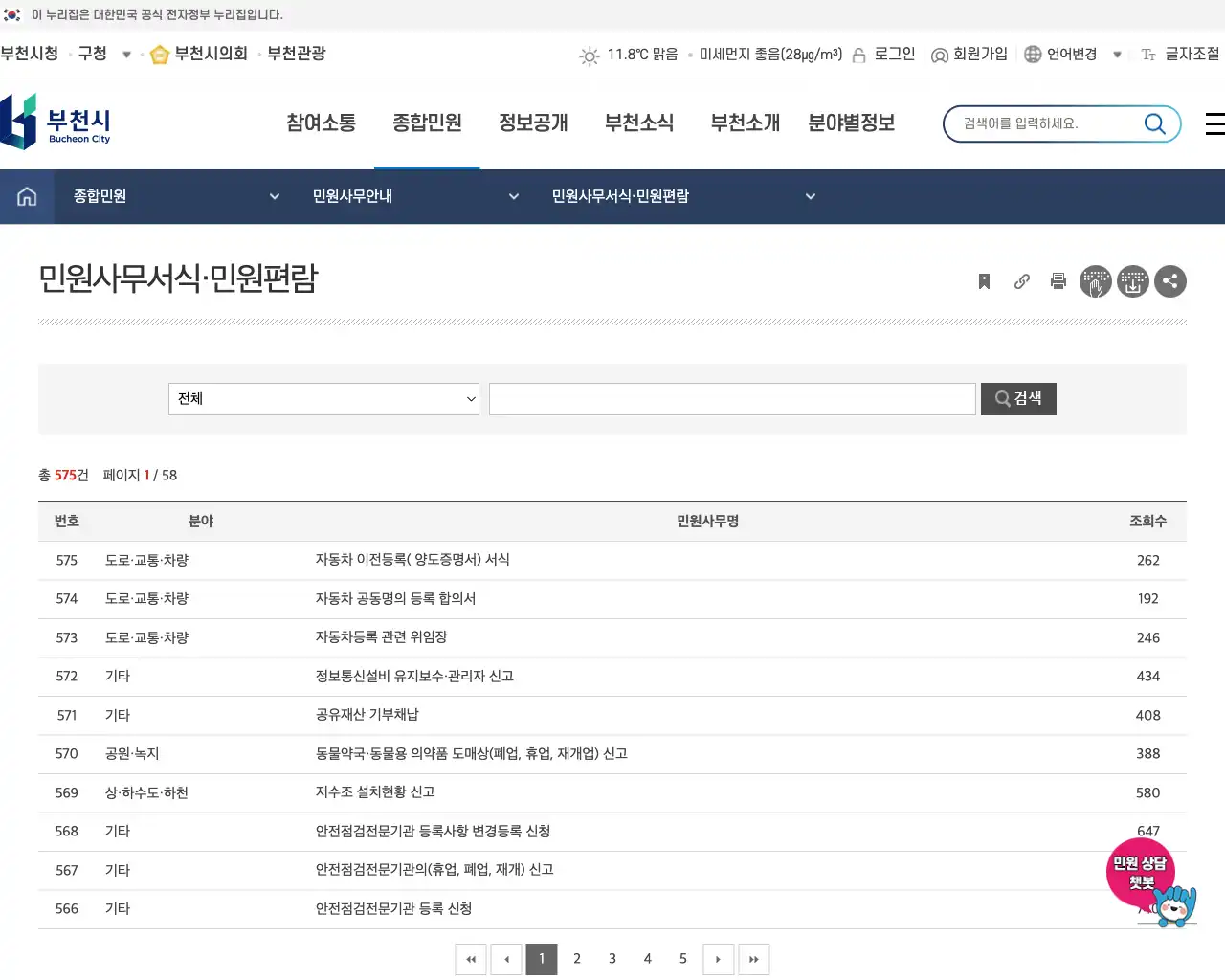The width and height of the screenshot is (1225, 980).
Task: Open the braille viewer icon
Action: pyautogui.click(x=1096, y=281)
